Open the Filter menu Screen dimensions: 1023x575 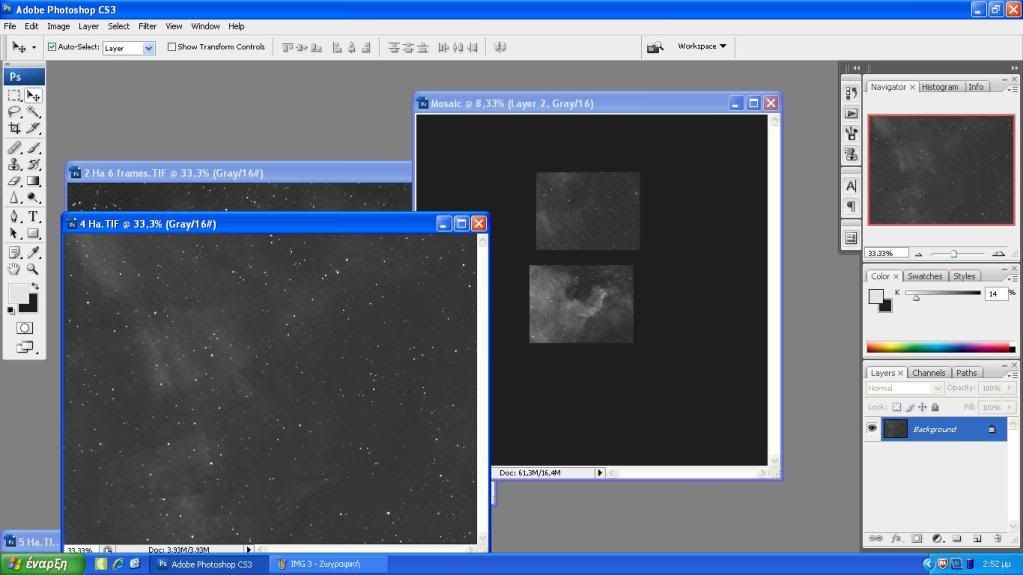pyautogui.click(x=147, y=26)
